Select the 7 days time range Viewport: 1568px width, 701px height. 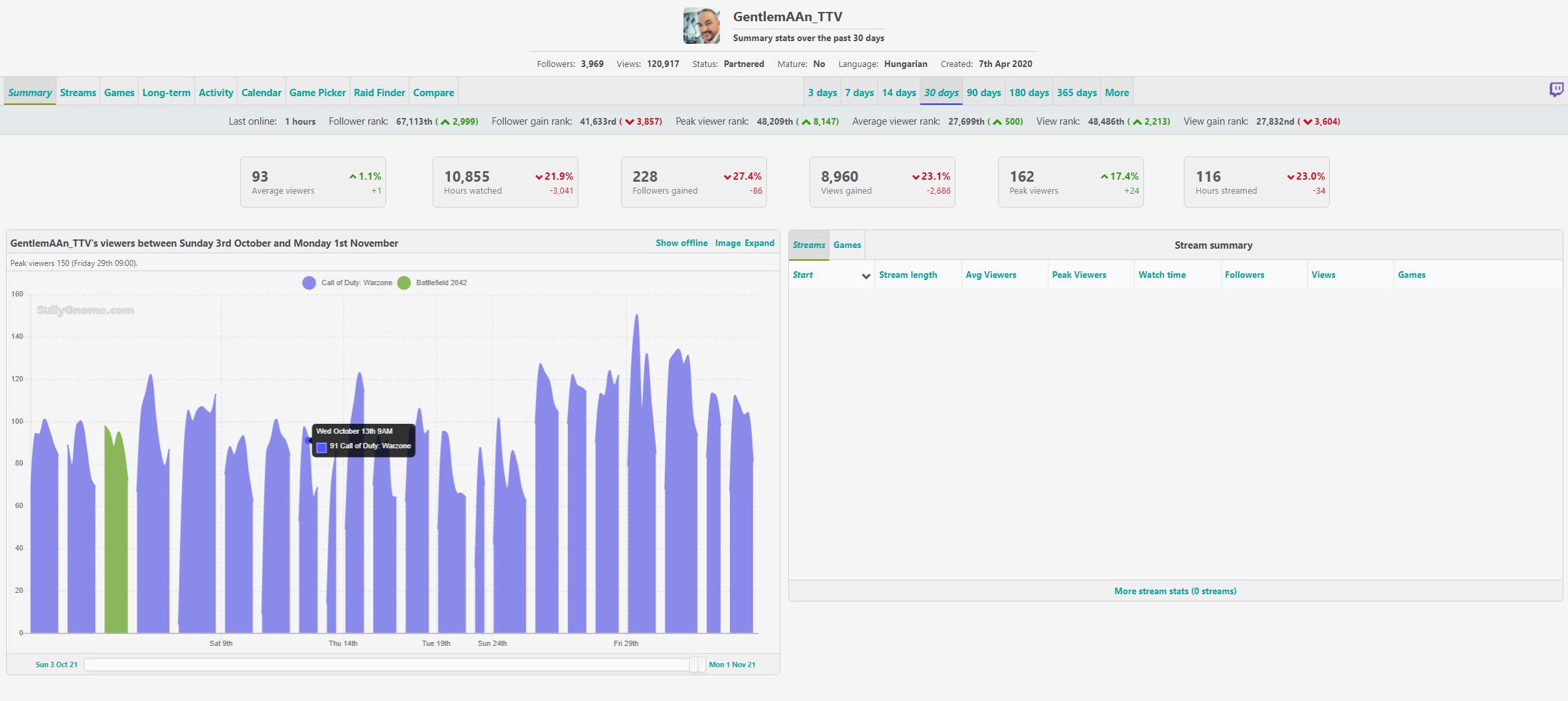[x=859, y=93]
